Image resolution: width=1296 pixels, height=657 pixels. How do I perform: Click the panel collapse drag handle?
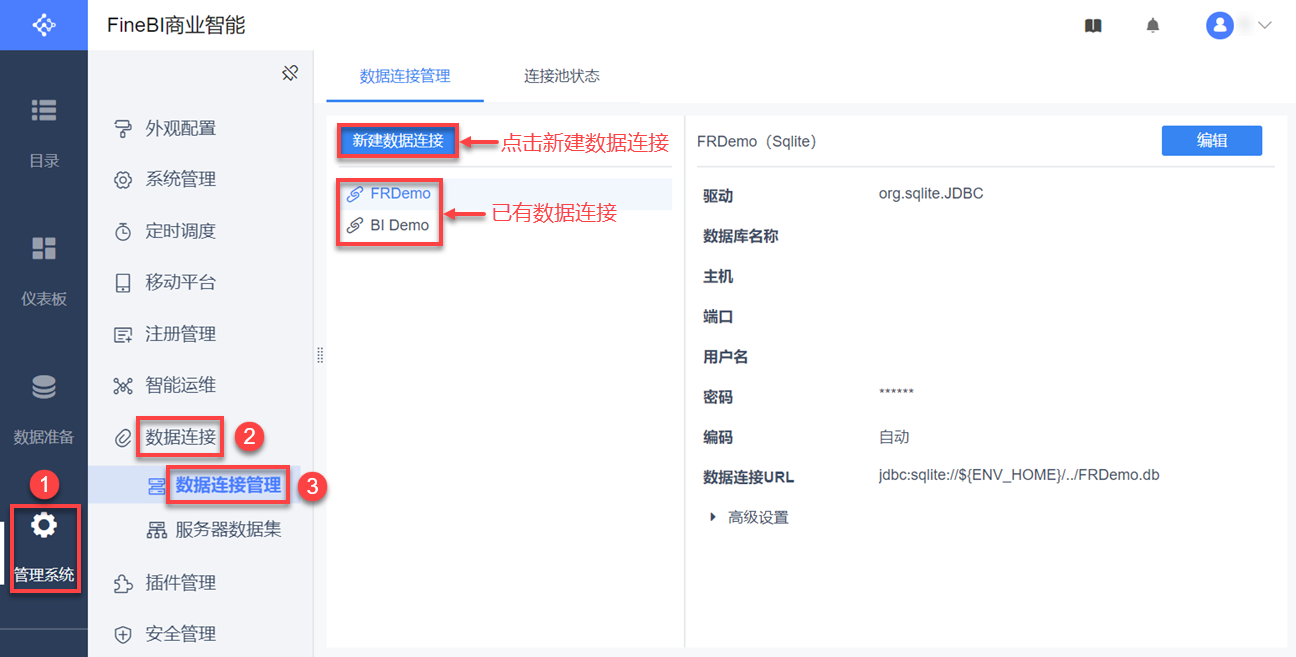tap(320, 355)
